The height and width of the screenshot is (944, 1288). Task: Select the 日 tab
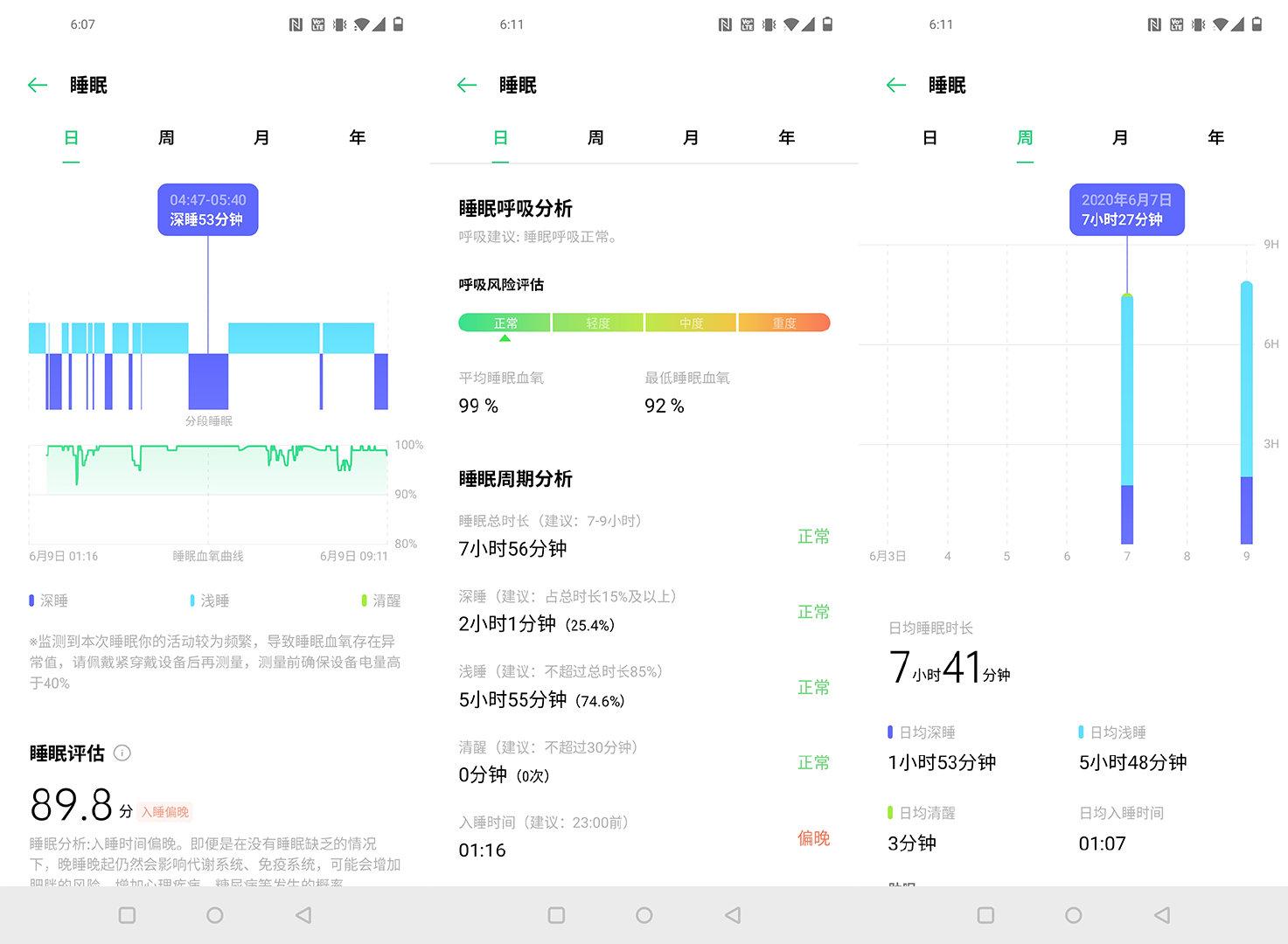tap(71, 137)
